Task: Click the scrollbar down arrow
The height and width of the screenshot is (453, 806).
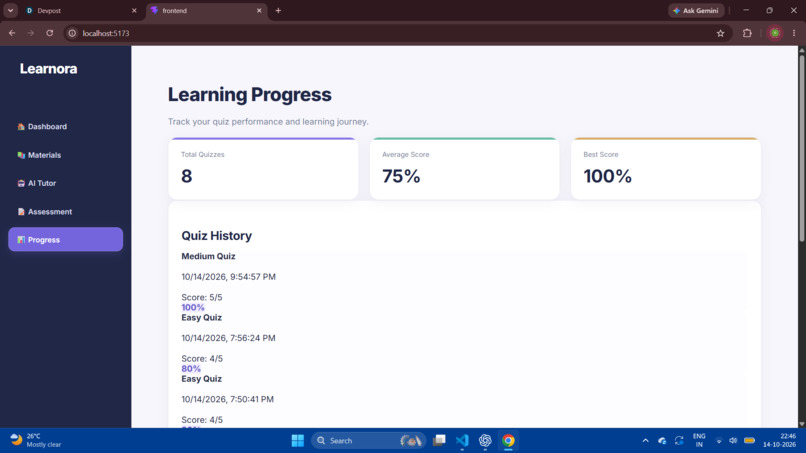Action: (x=801, y=424)
